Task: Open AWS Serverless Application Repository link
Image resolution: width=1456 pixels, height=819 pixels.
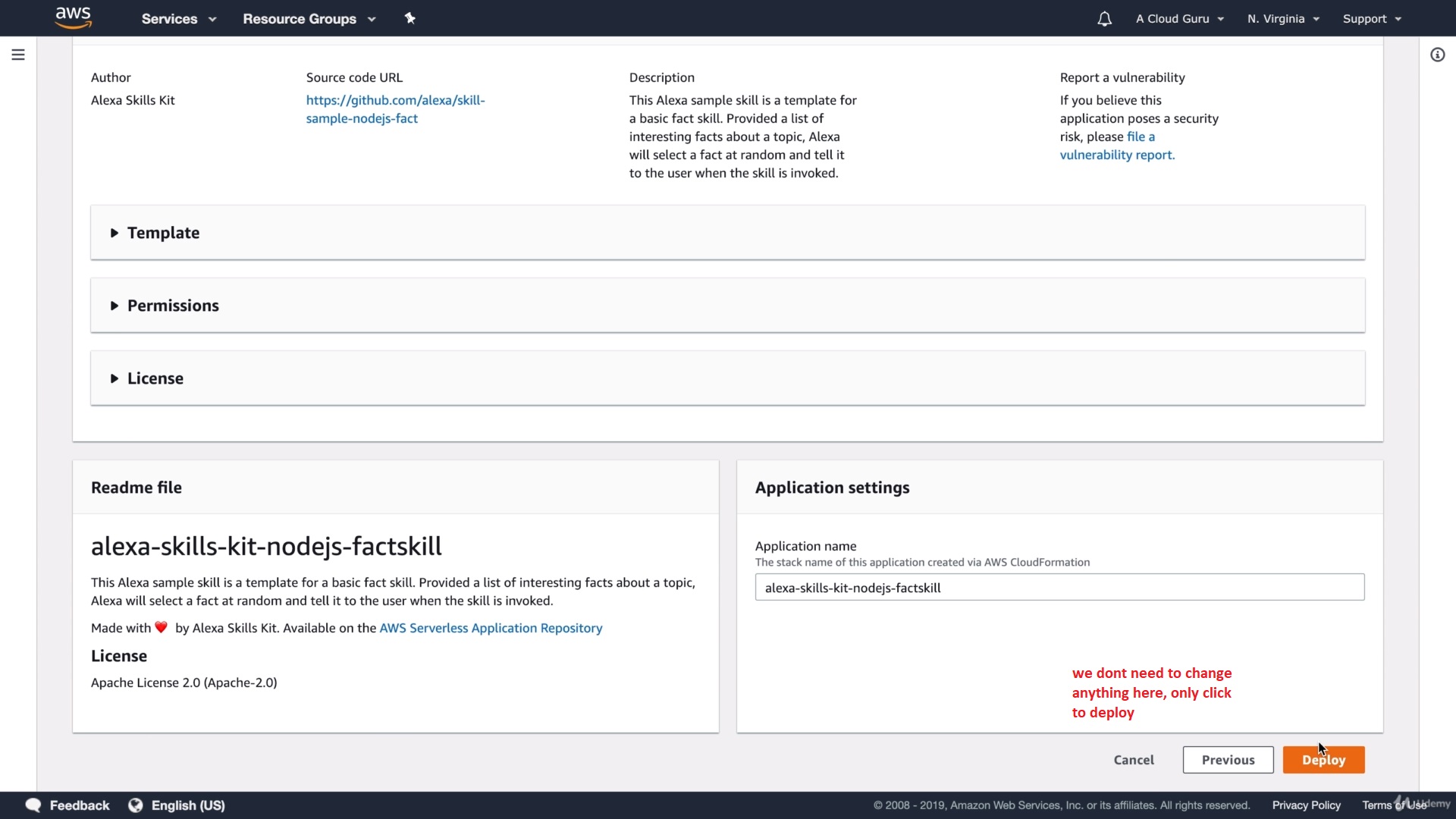Action: coord(491,628)
